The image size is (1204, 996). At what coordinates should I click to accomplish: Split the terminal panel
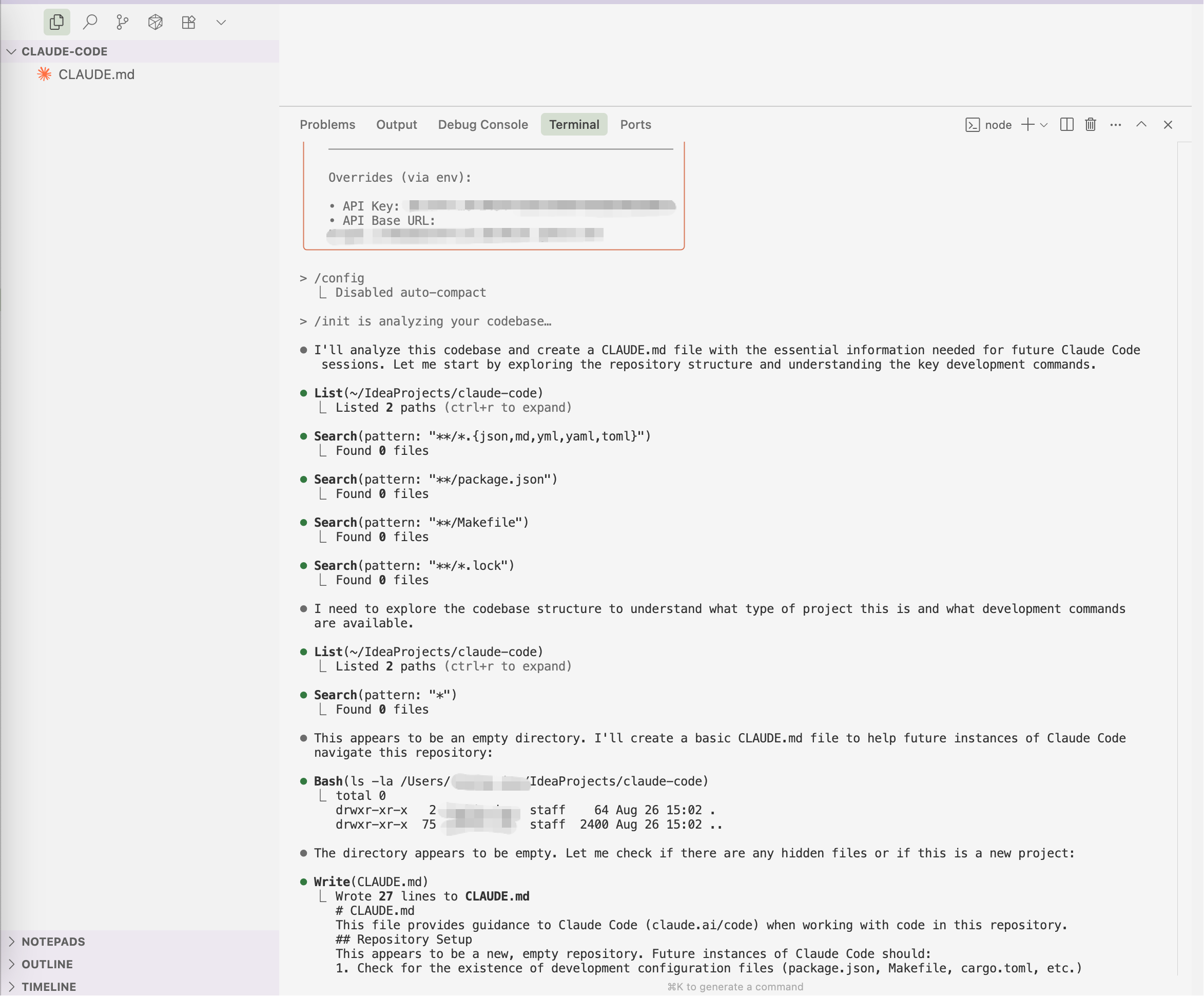pos(1067,125)
